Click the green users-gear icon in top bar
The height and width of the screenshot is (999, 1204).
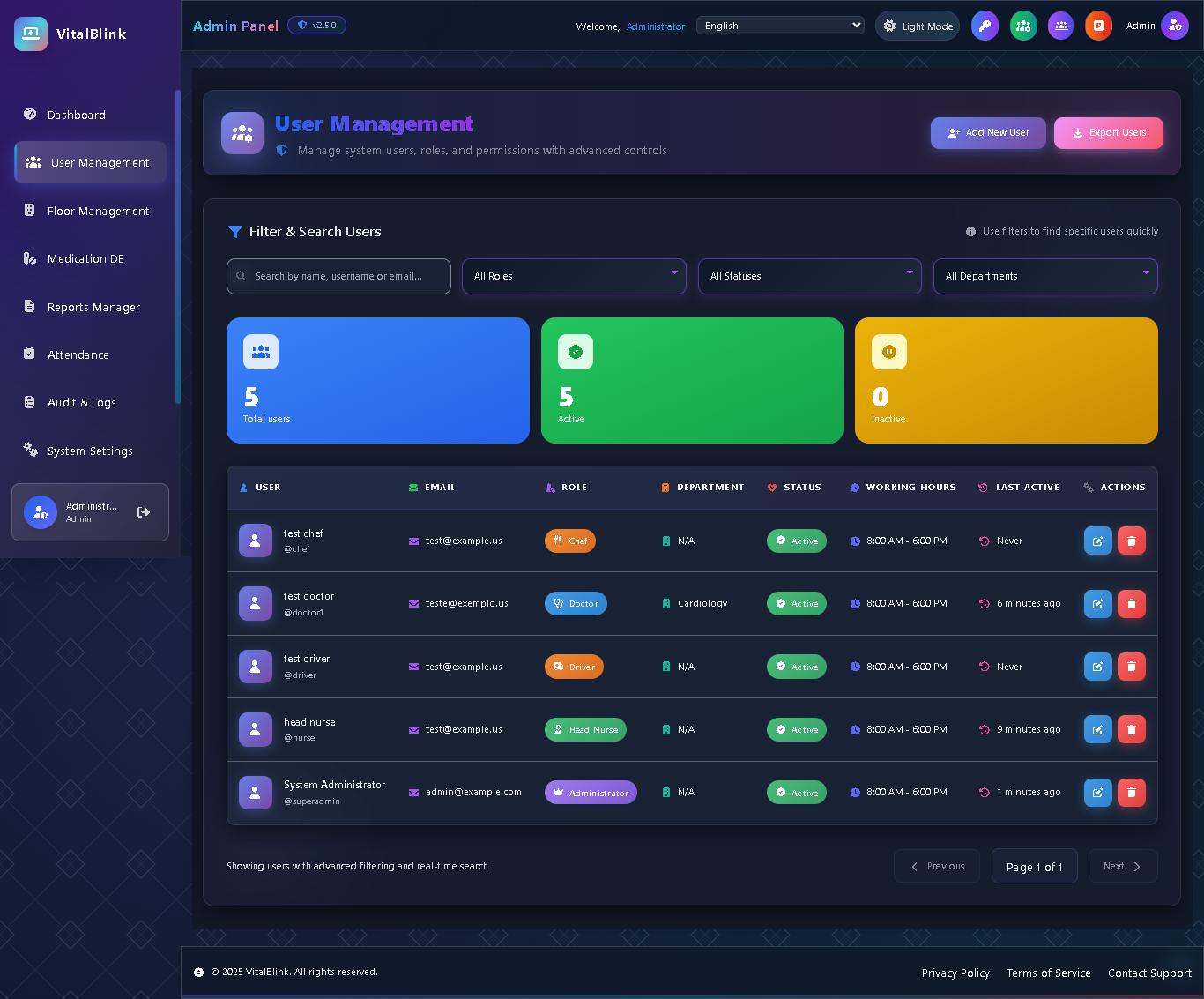[1023, 26]
